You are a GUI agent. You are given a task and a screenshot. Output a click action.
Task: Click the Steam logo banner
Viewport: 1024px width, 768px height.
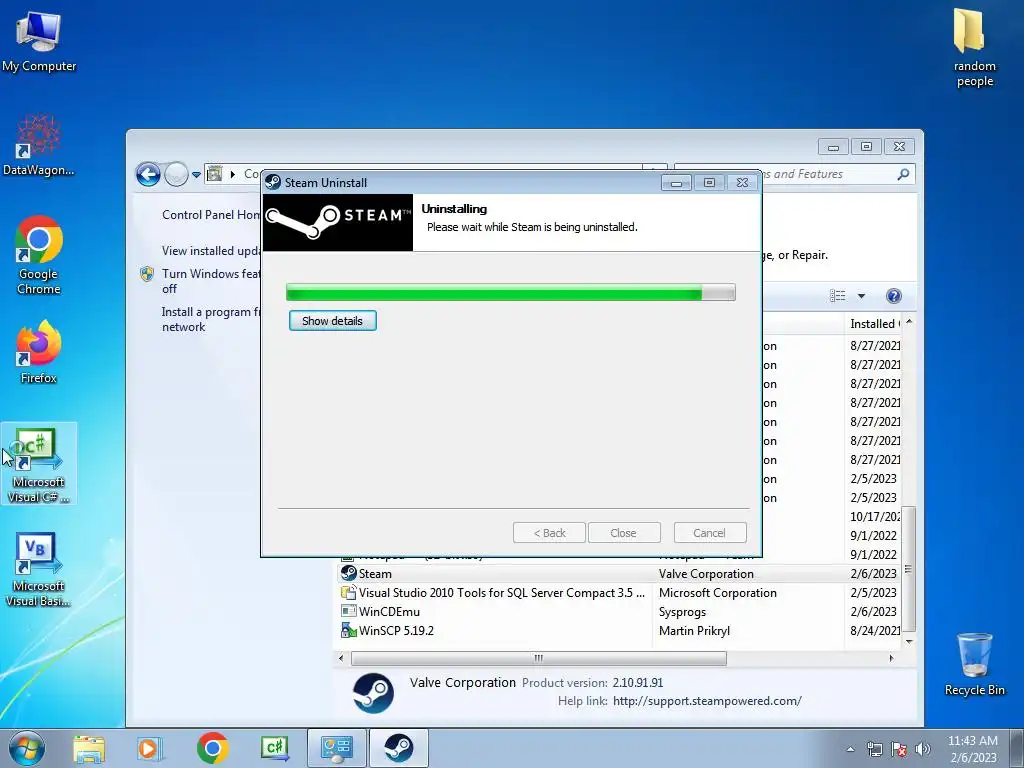coord(338,222)
